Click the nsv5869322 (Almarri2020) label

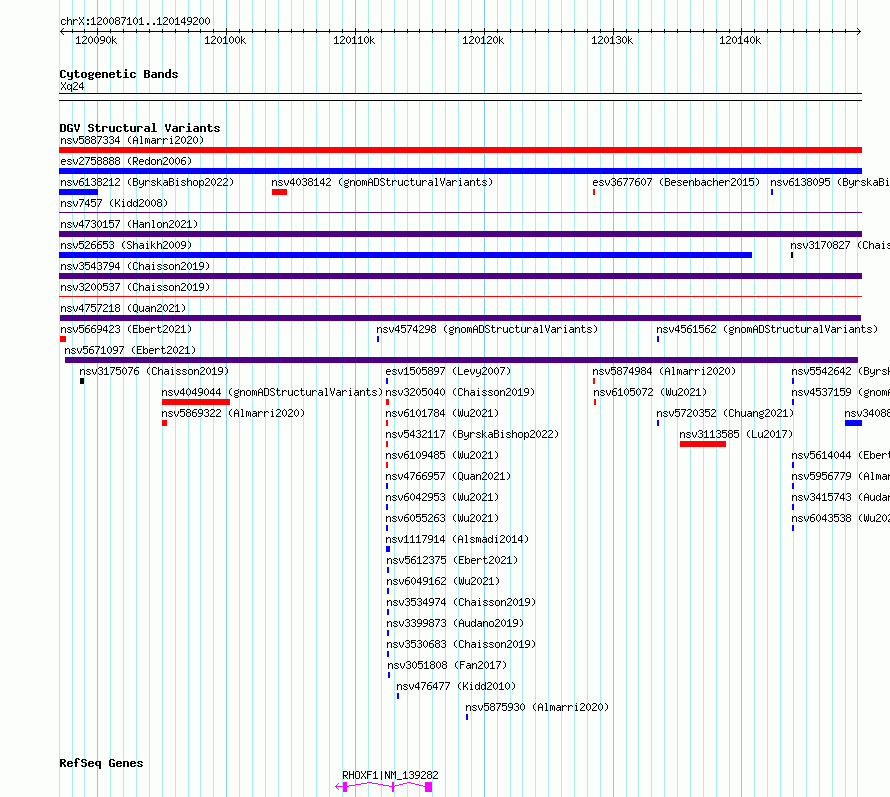coord(233,413)
